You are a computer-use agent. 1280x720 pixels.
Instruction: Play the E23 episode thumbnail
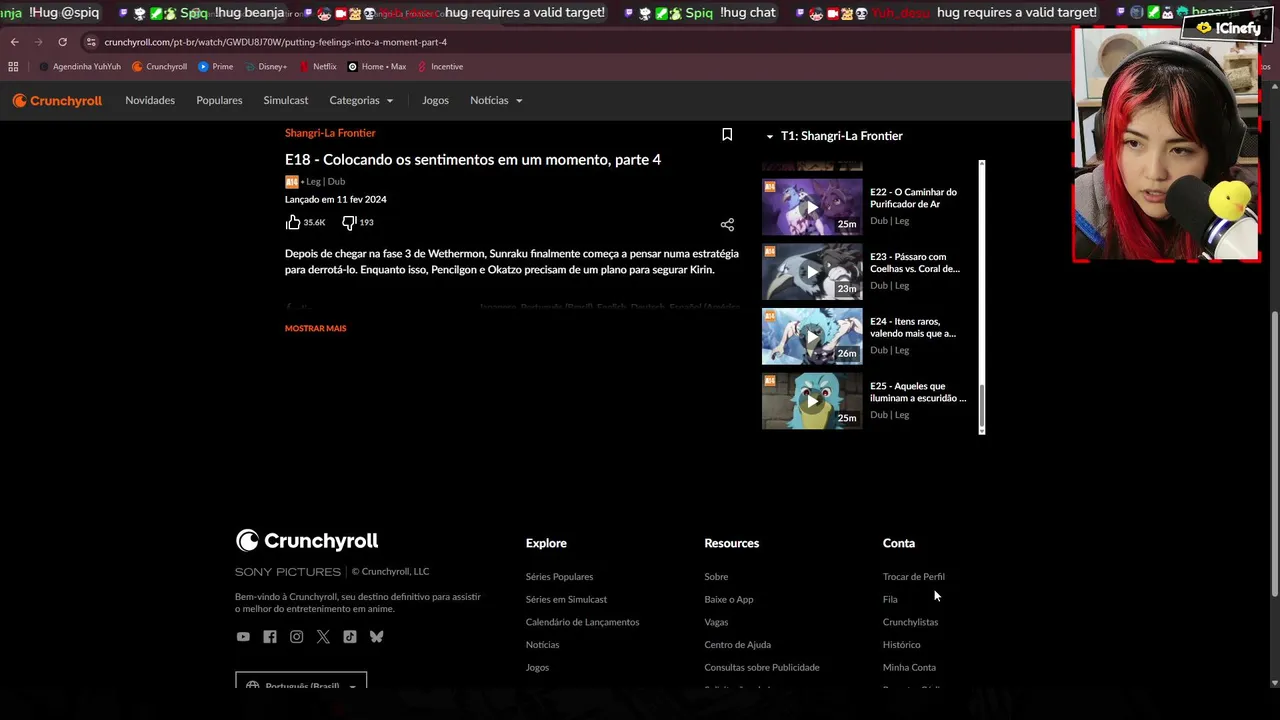(812, 272)
